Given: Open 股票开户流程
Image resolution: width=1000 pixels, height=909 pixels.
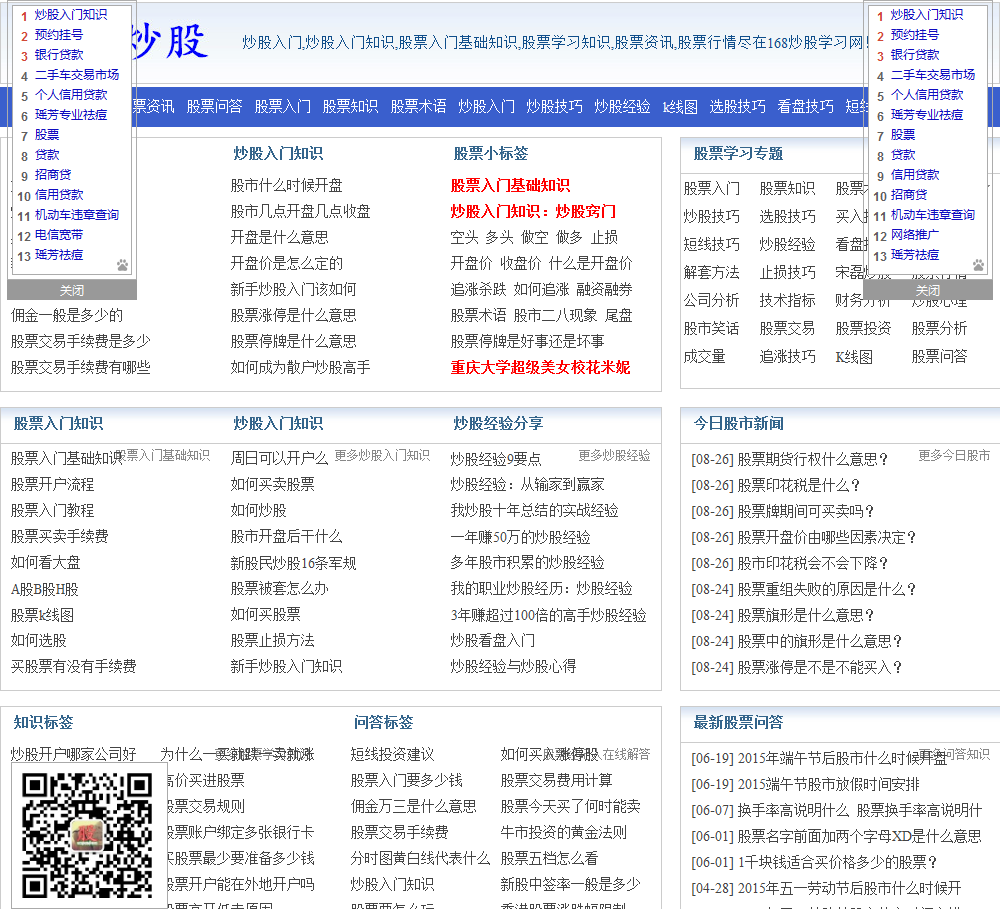Looking at the screenshot, I should [x=52, y=484].
